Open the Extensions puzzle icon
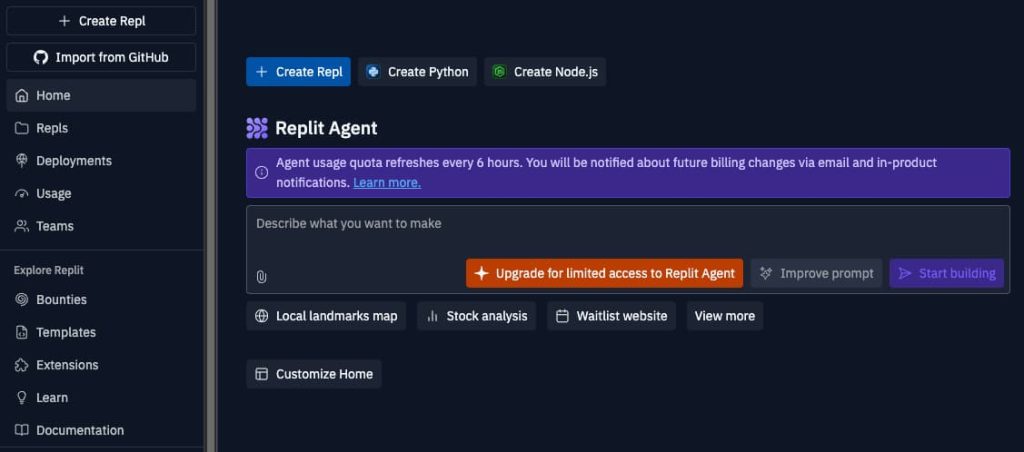 22,365
